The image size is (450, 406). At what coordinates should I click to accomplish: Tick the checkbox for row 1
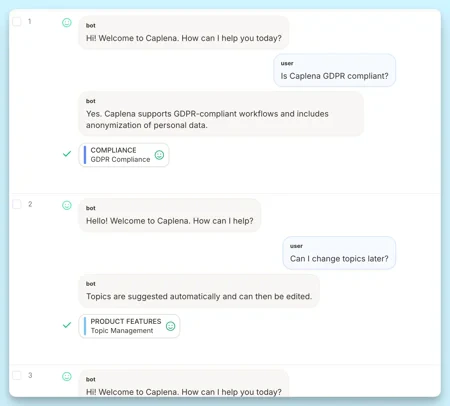(17, 22)
